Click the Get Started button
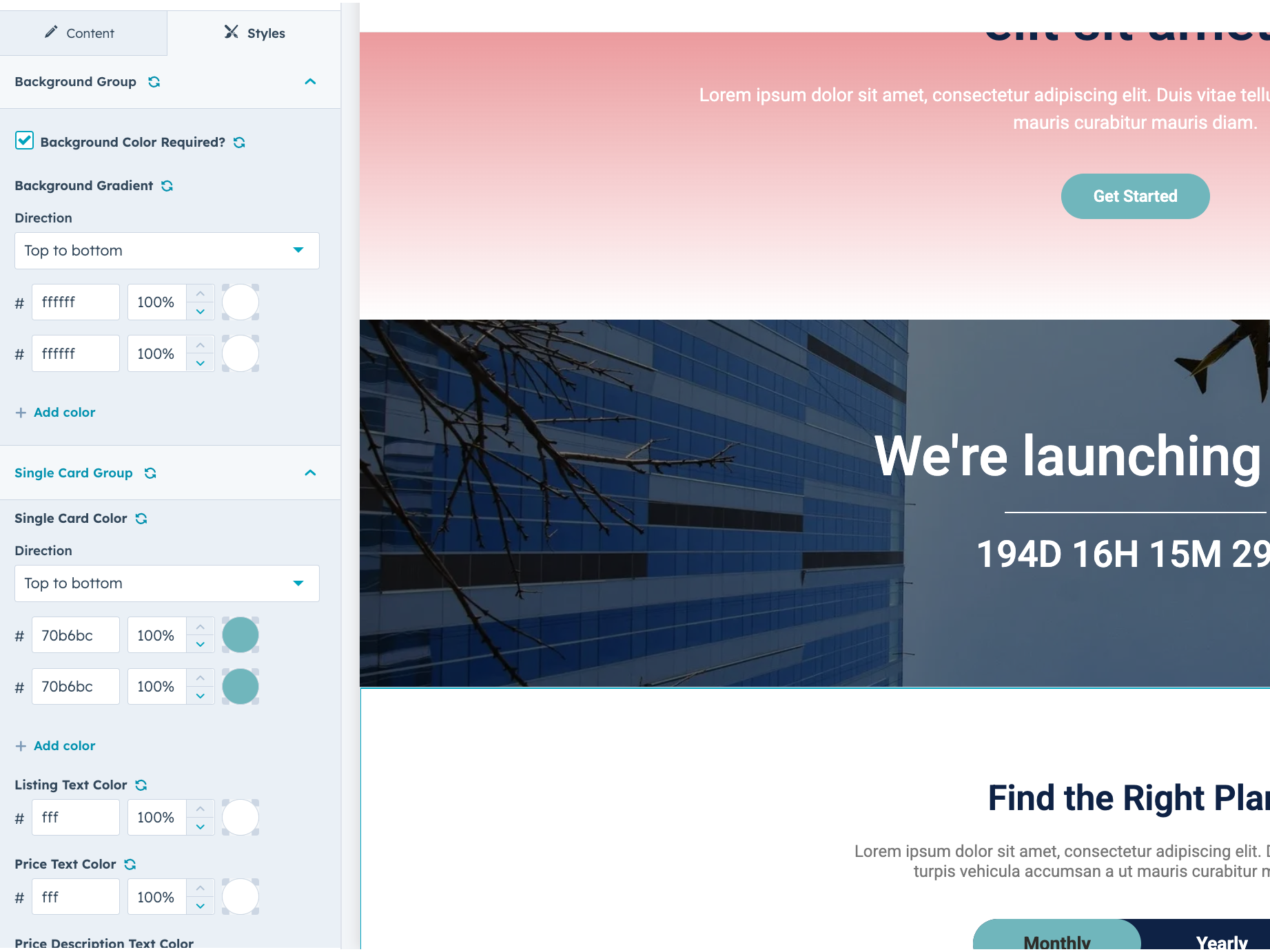The image size is (1270, 952). point(1135,196)
